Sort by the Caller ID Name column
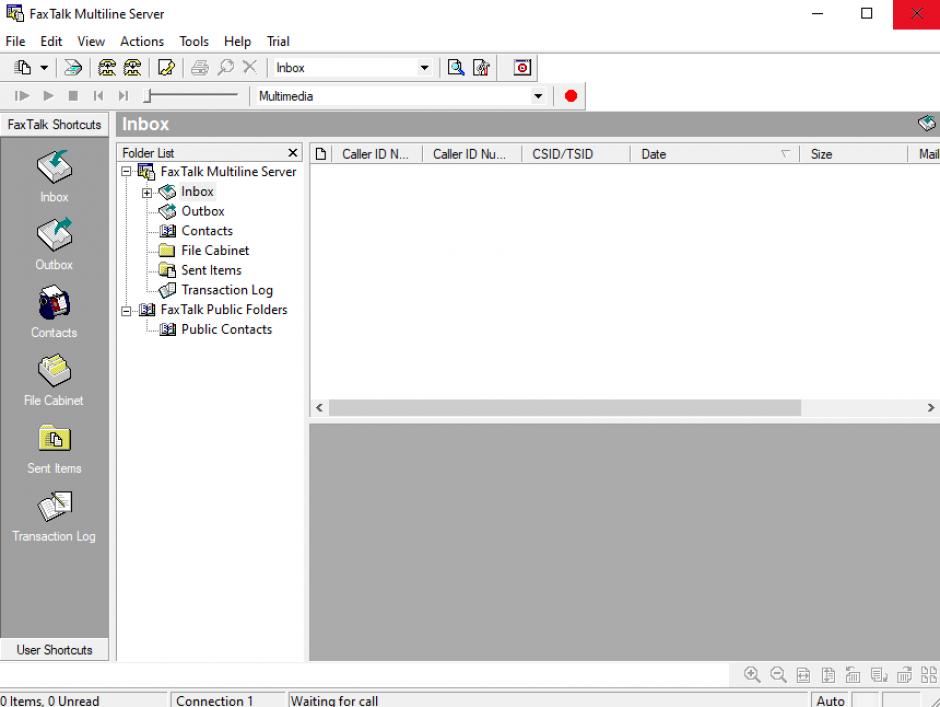Viewport: 940px width, 707px height. (377, 154)
